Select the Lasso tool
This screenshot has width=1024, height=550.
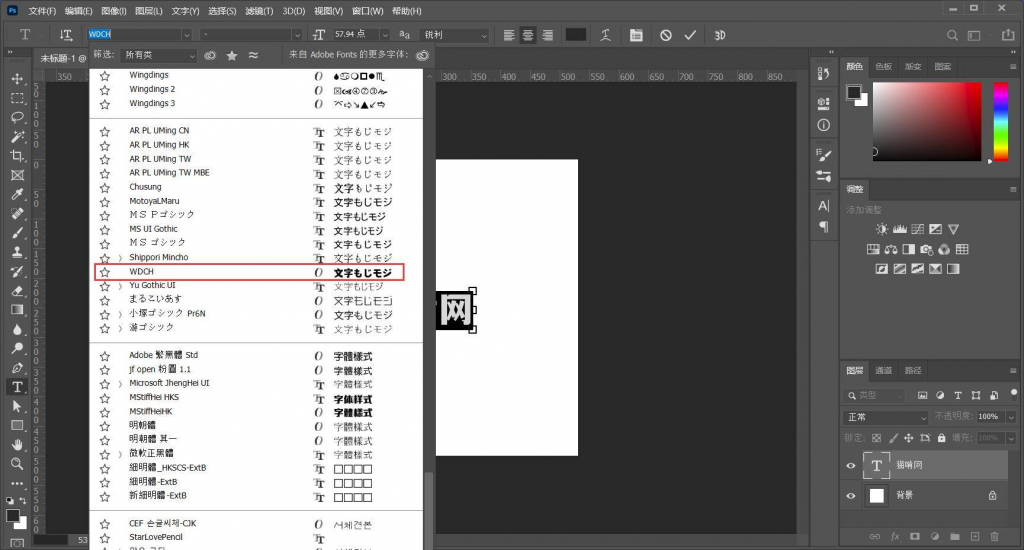(x=17, y=117)
